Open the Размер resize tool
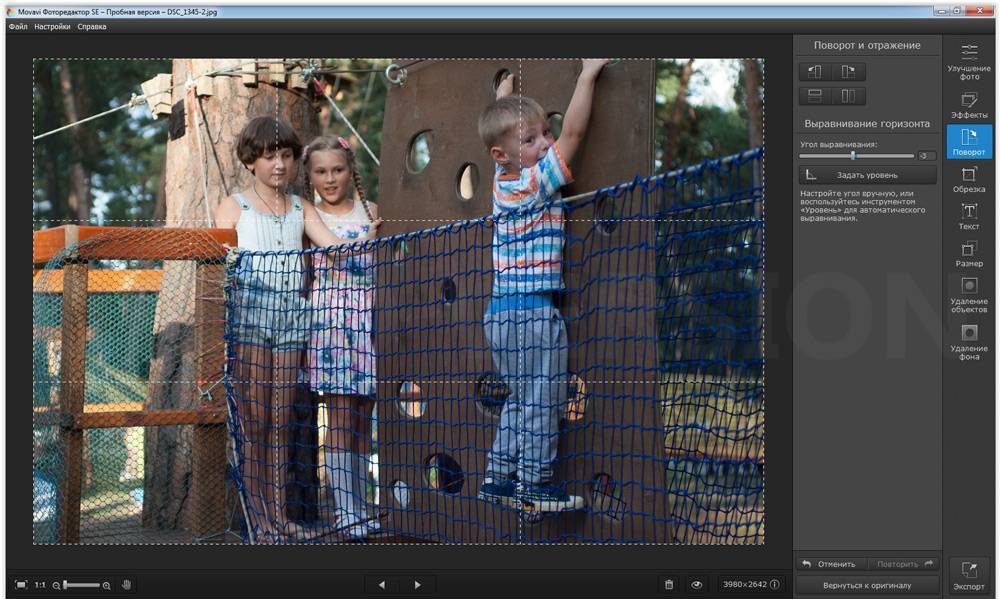The image size is (1000, 599). [969, 254]
